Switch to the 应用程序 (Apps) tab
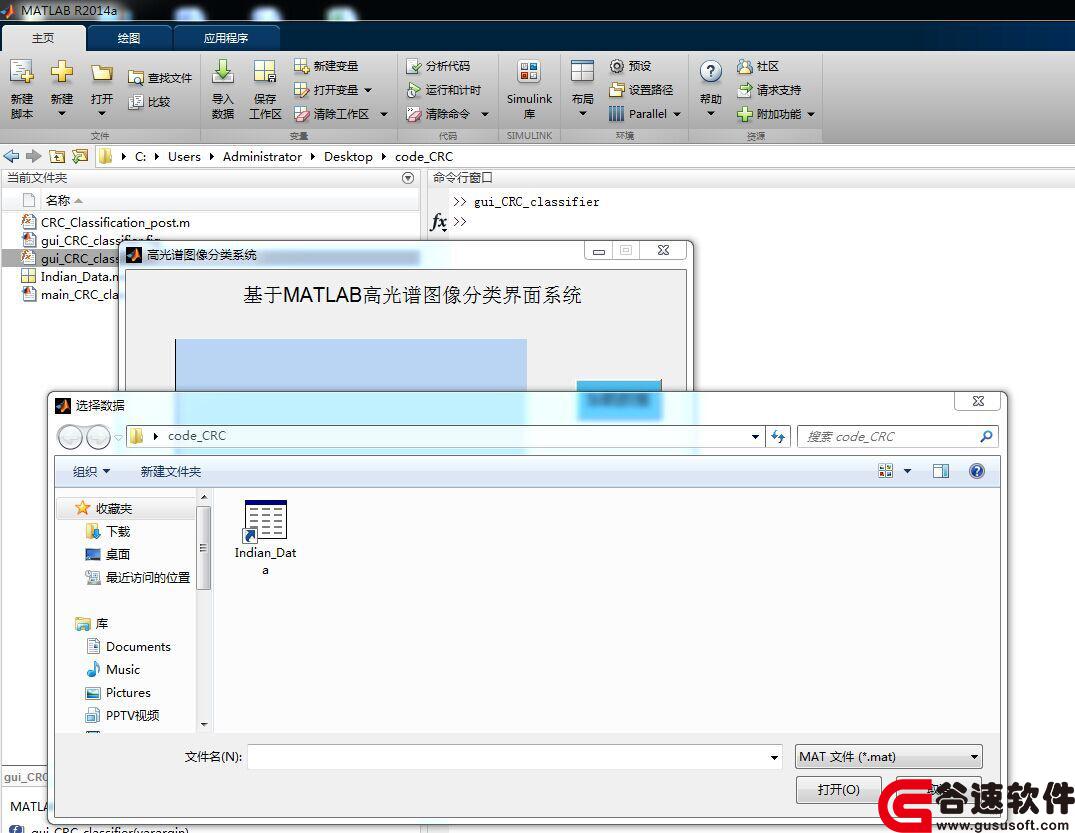The height and width of the screenshot is (833, 1075). 226,38
